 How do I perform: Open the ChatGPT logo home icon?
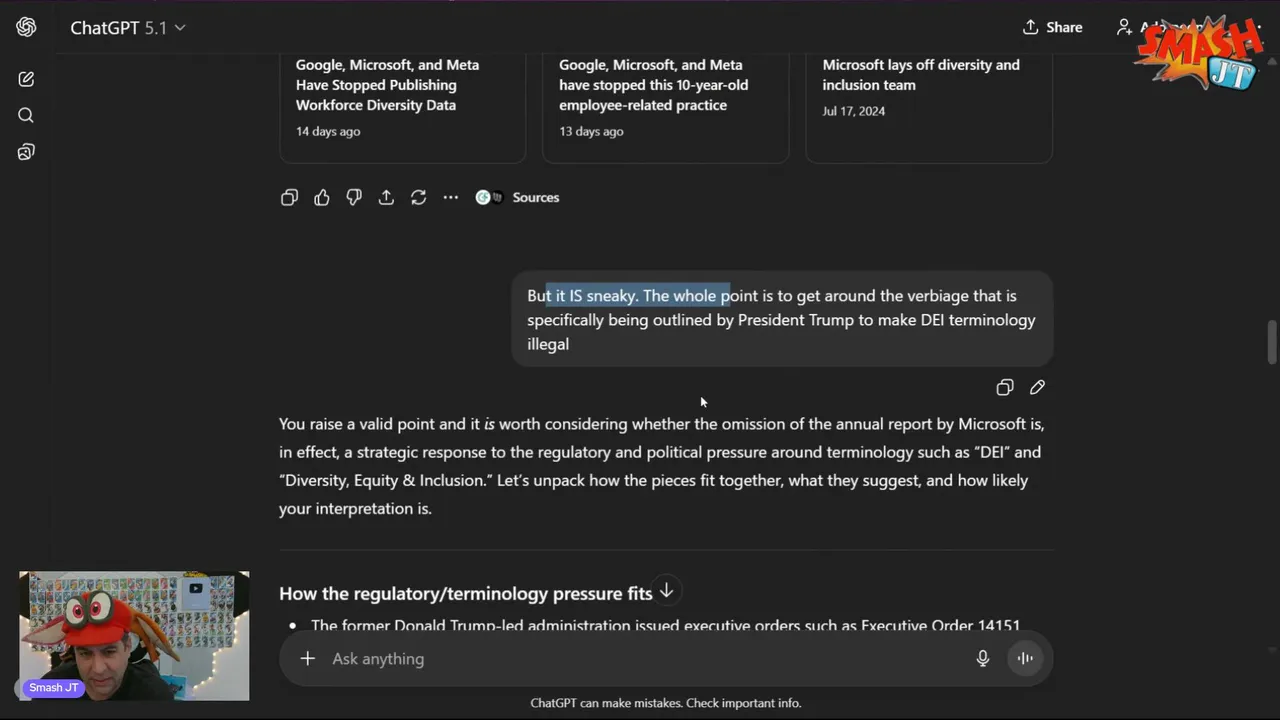[x=26, y=27]
